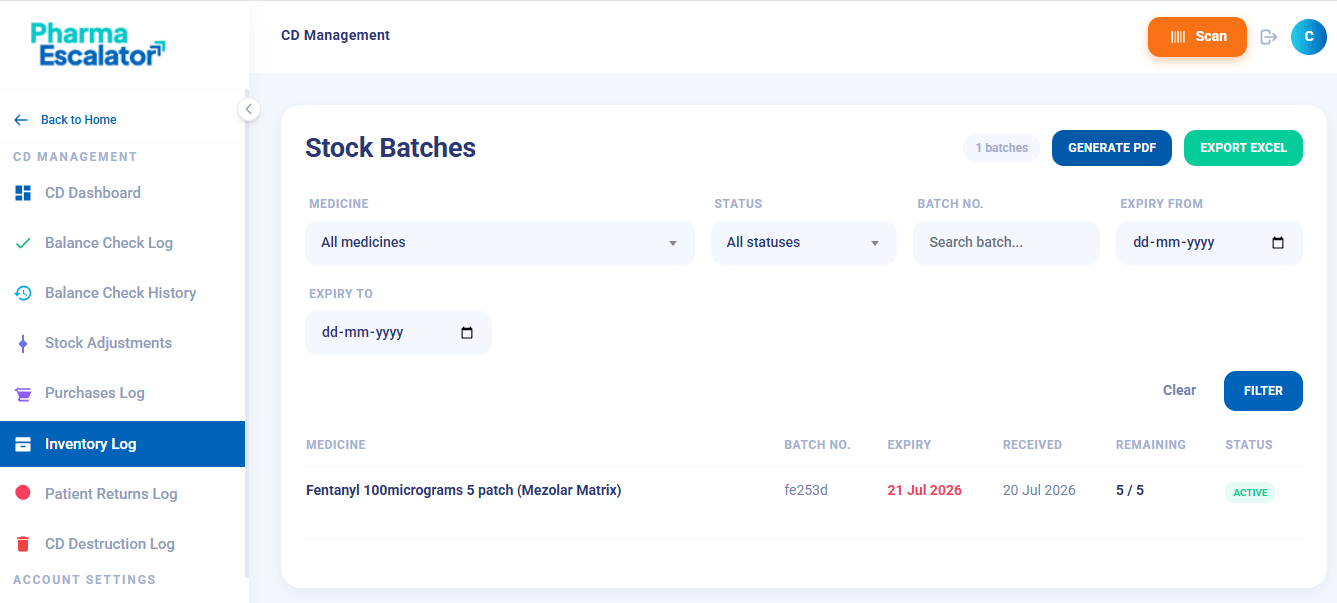The image size is (1337, 603).
Task: Collapse the sidebar with the chevron handle
Action: [249, 109]
